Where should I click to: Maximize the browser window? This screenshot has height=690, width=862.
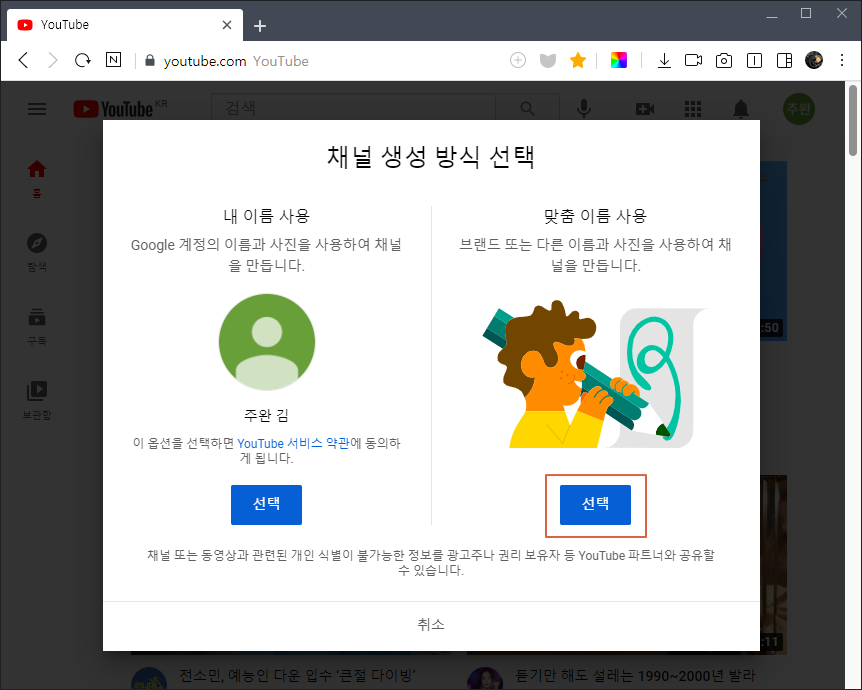pyautogui.click(x=806, y=13)
